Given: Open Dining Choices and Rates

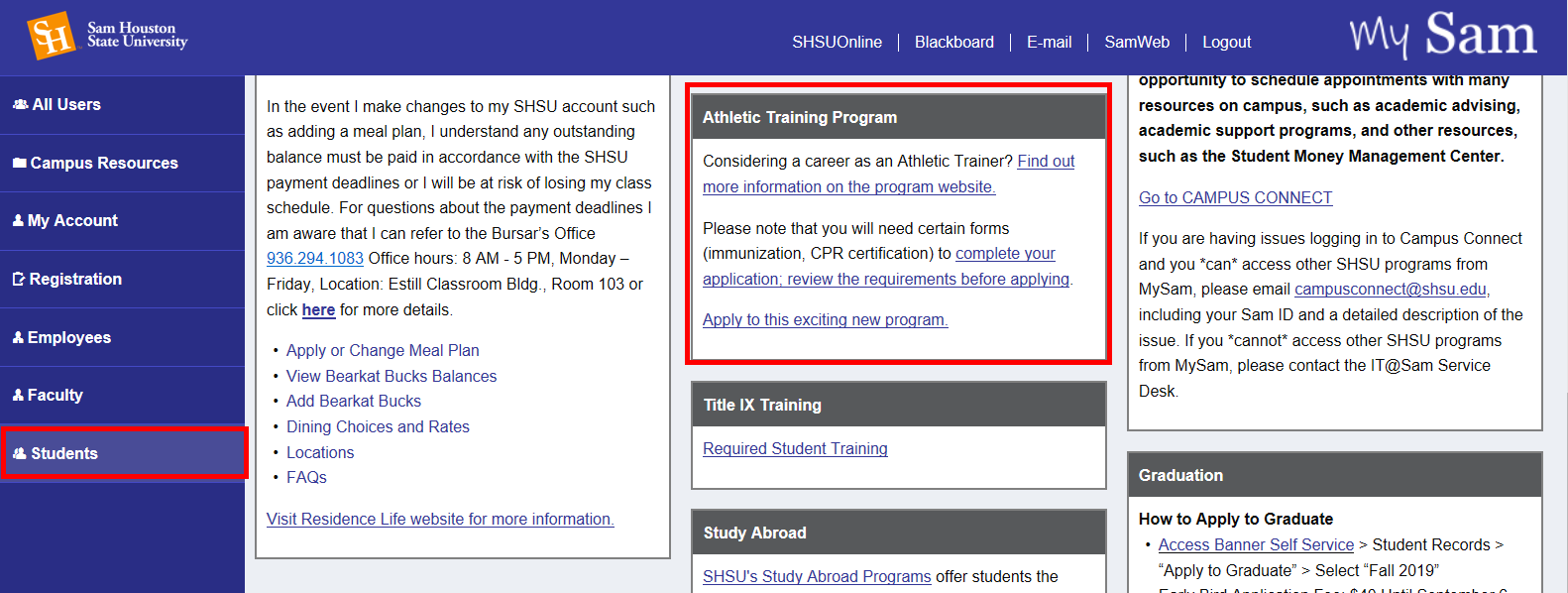Looking at the screenshot, I should point(378,426).
